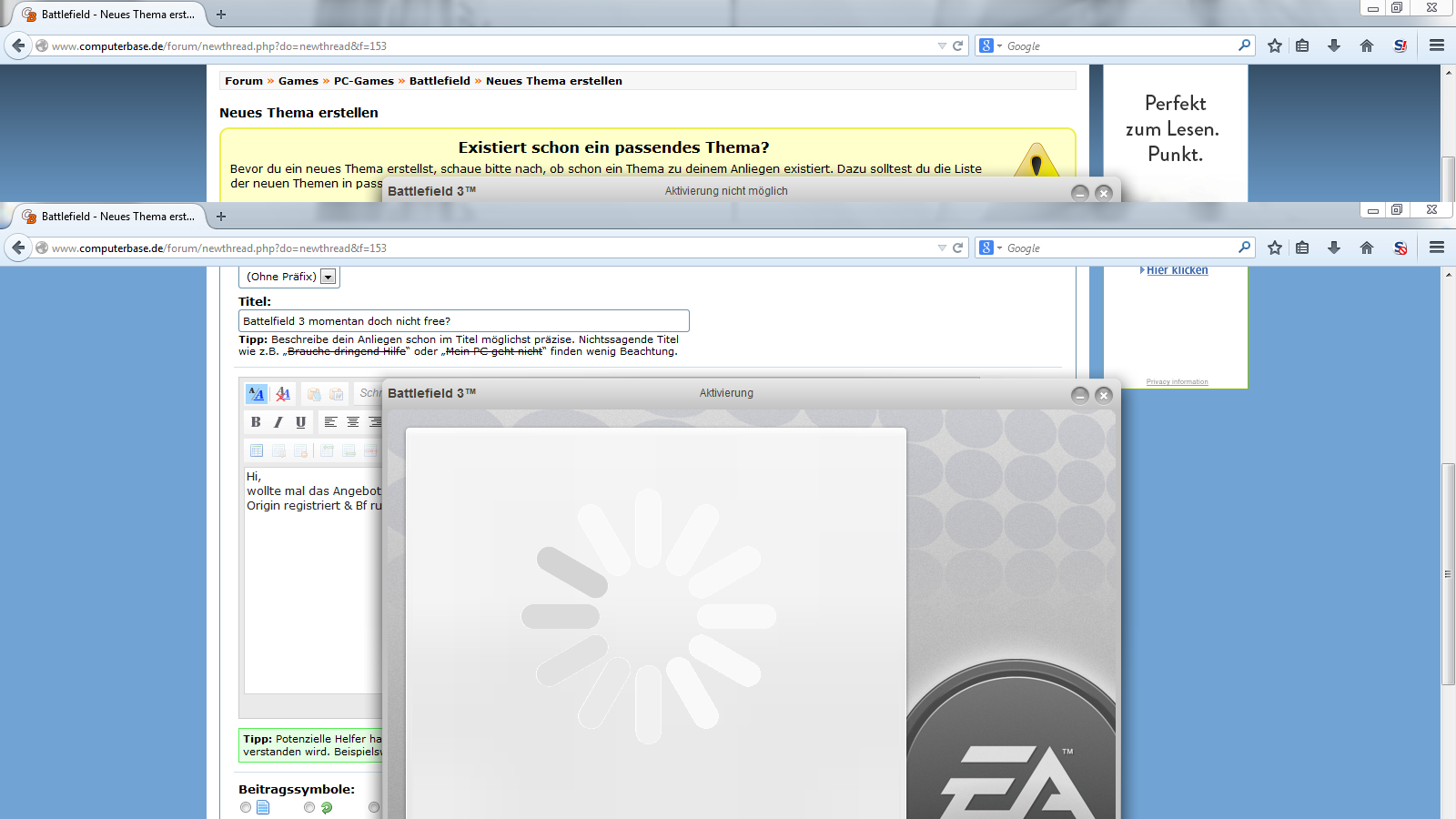Open new tab in upper browser

(x=221, y=15)
